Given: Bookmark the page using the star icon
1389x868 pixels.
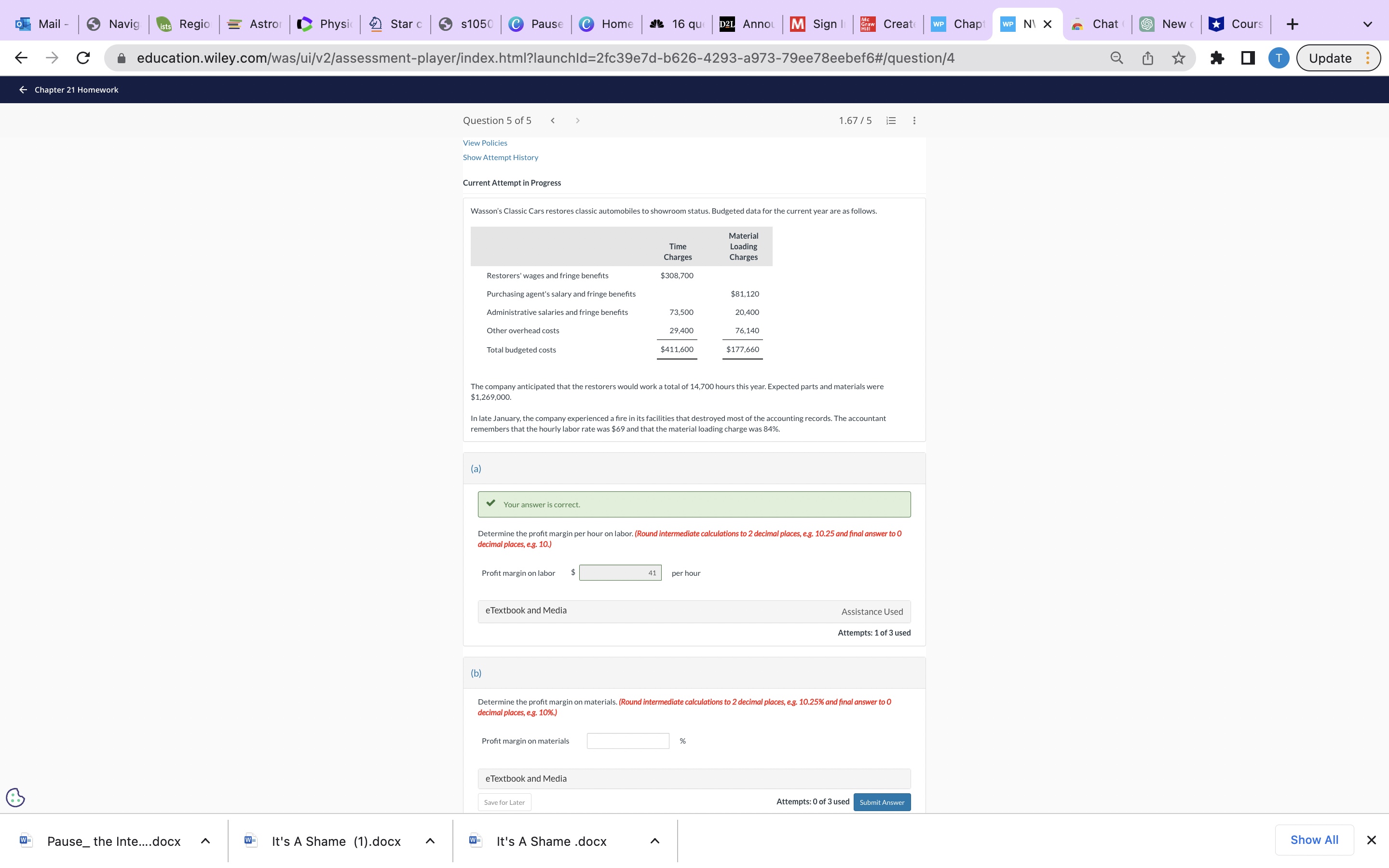Looking at the screenshot, I should click(1178, 57).
